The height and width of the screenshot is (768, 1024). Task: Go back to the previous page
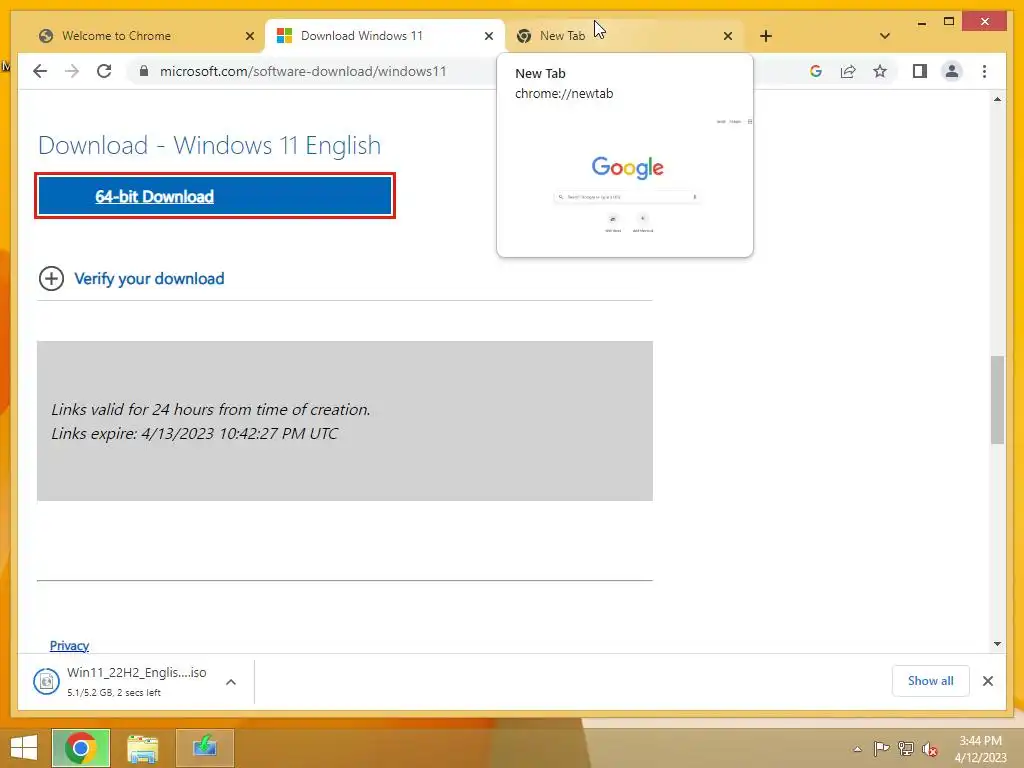[x=40, y=71]
